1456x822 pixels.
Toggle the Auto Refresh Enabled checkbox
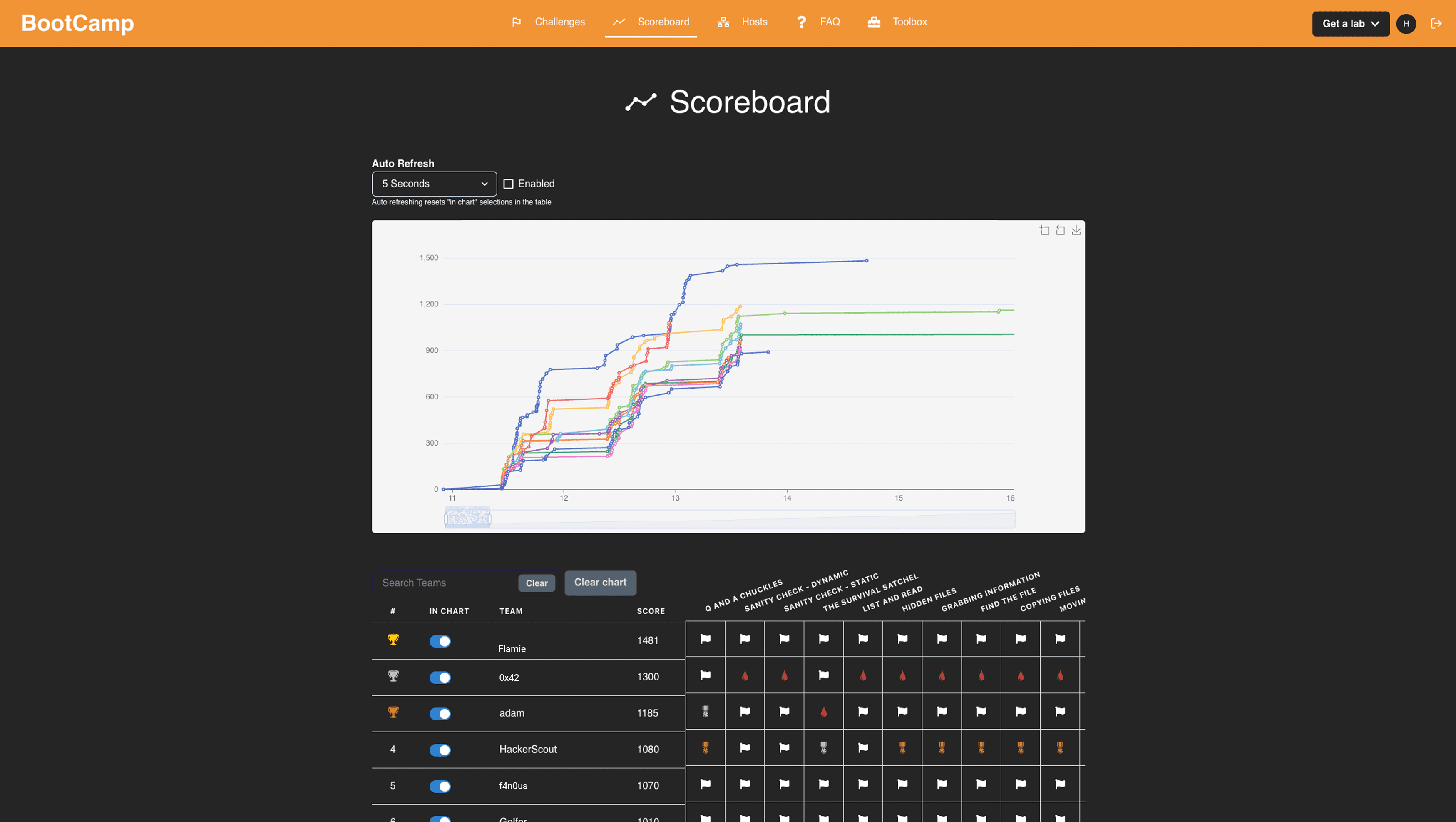pyautogui.click(x=508, y=183)
